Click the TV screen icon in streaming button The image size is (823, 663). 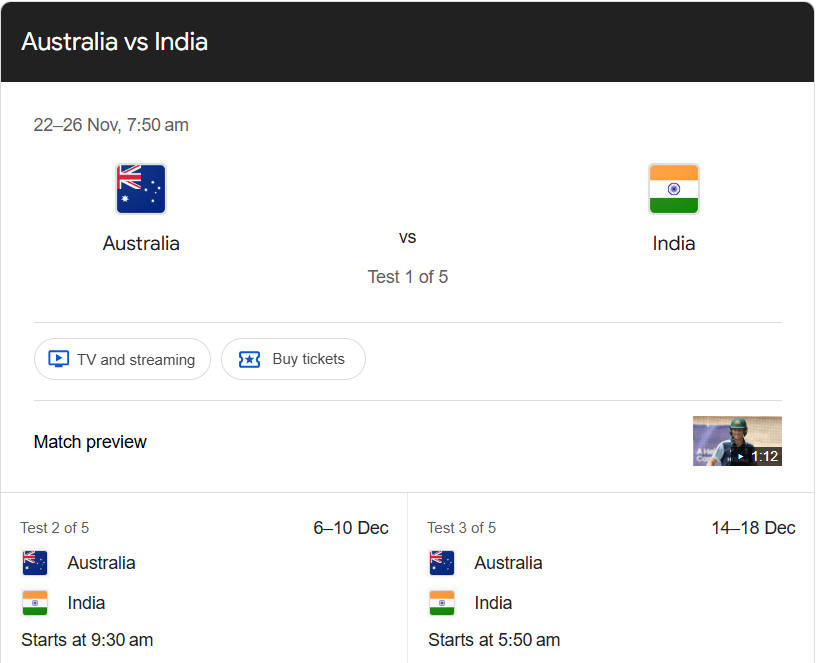[58, 359]
